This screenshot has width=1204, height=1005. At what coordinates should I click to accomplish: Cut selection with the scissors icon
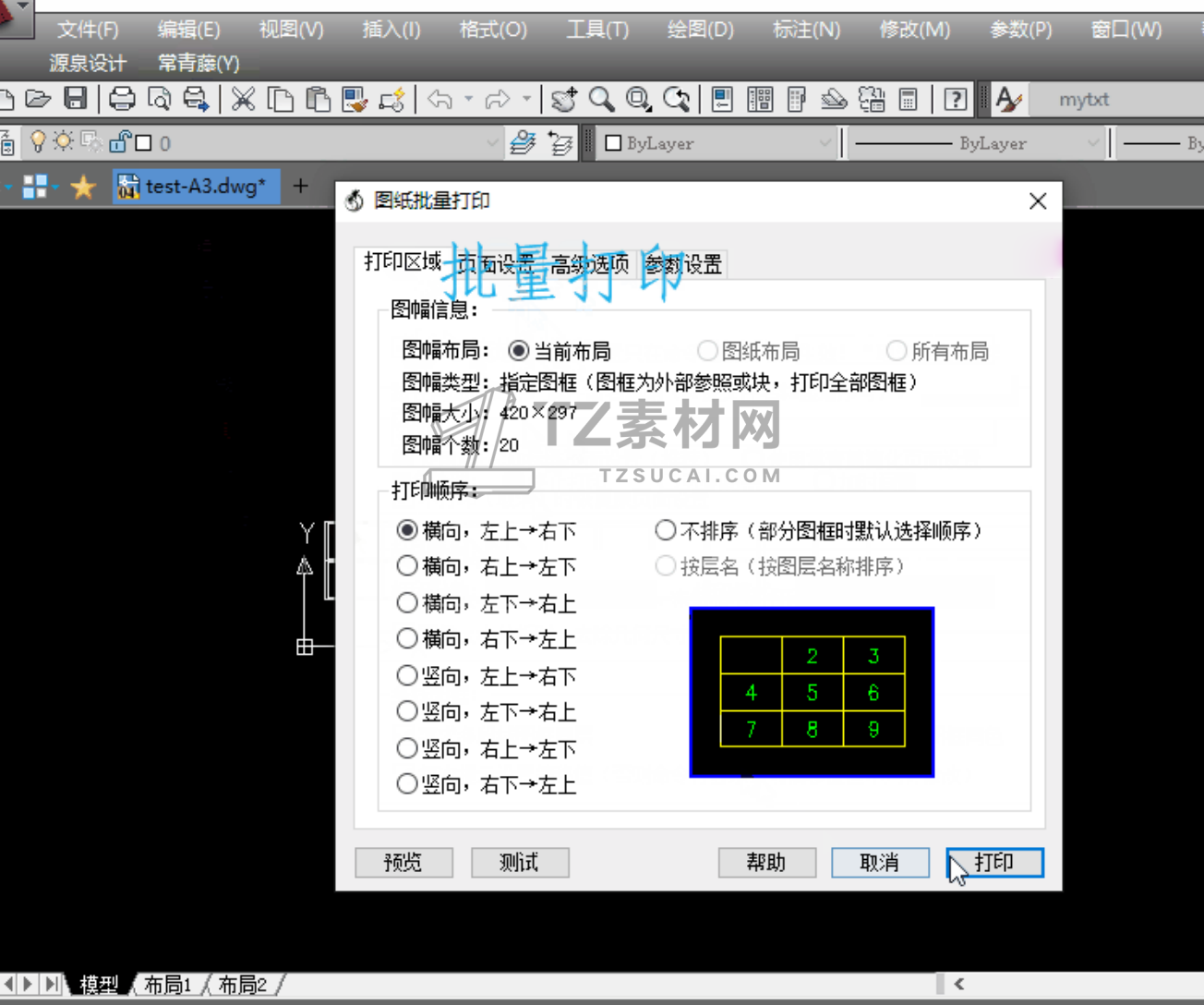(x=244, y=99)
